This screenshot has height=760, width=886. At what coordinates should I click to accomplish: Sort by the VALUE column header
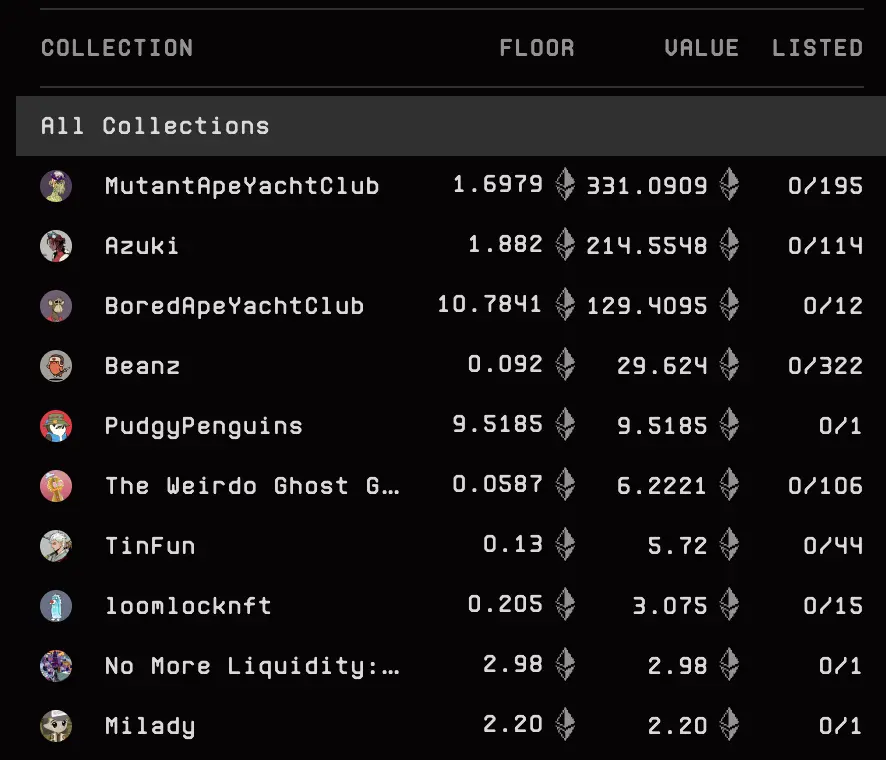(x=701, y=48)
